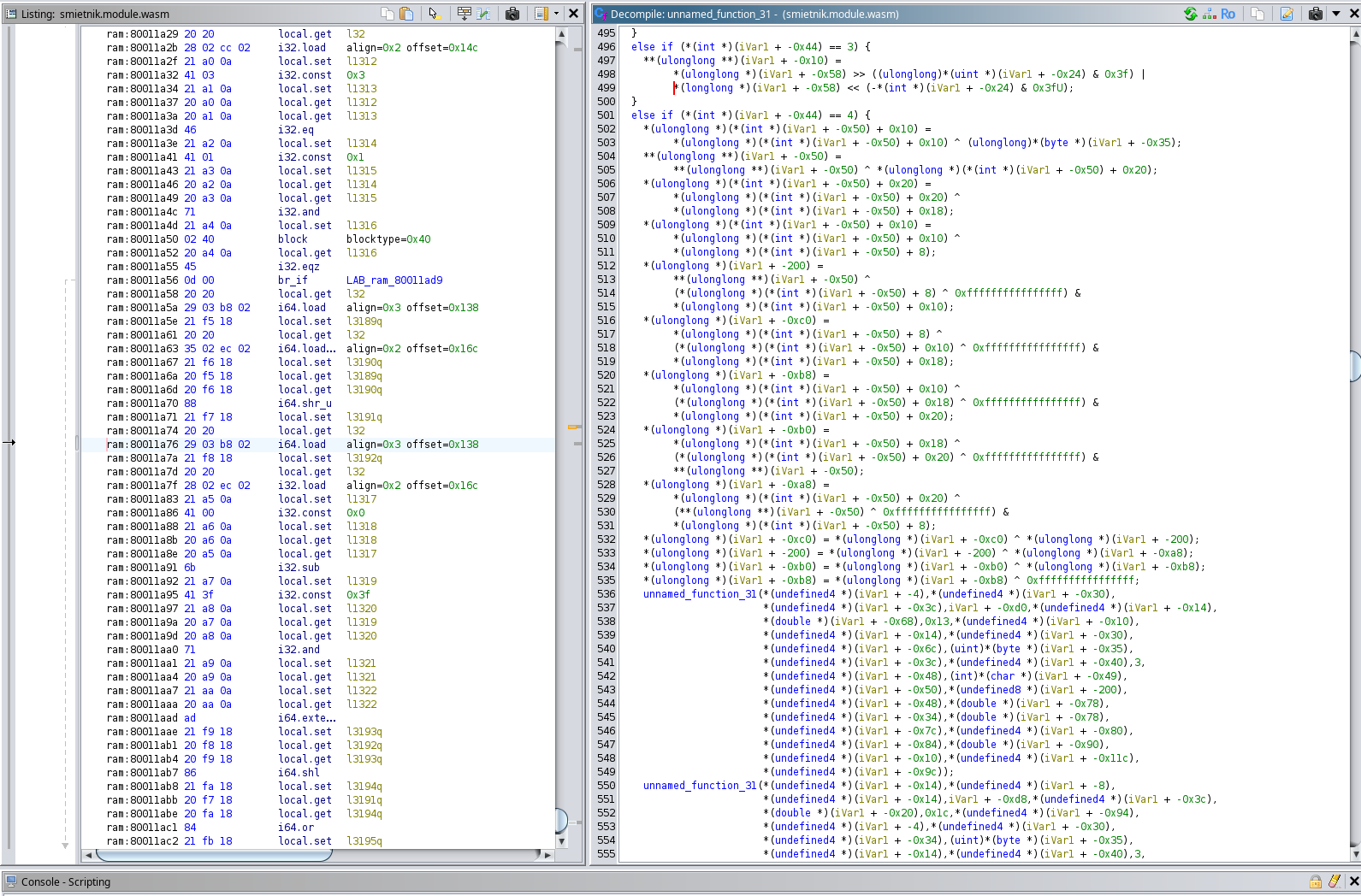Click the i64.exte... instruction at ram:80011aad
1361x896 pixels.
click(307, 718)
